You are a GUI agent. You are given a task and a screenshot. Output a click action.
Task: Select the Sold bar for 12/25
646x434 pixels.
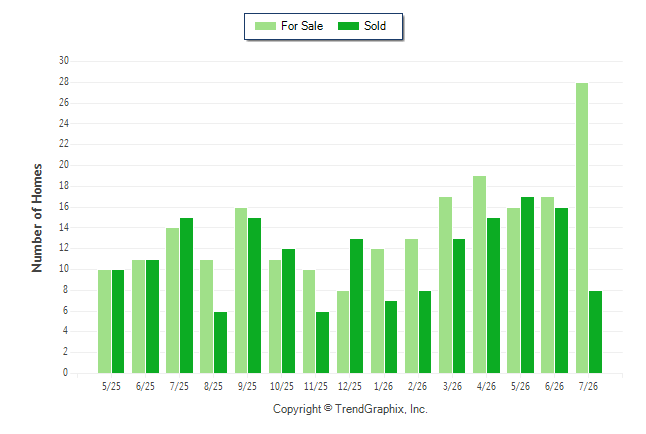[356, 306]
